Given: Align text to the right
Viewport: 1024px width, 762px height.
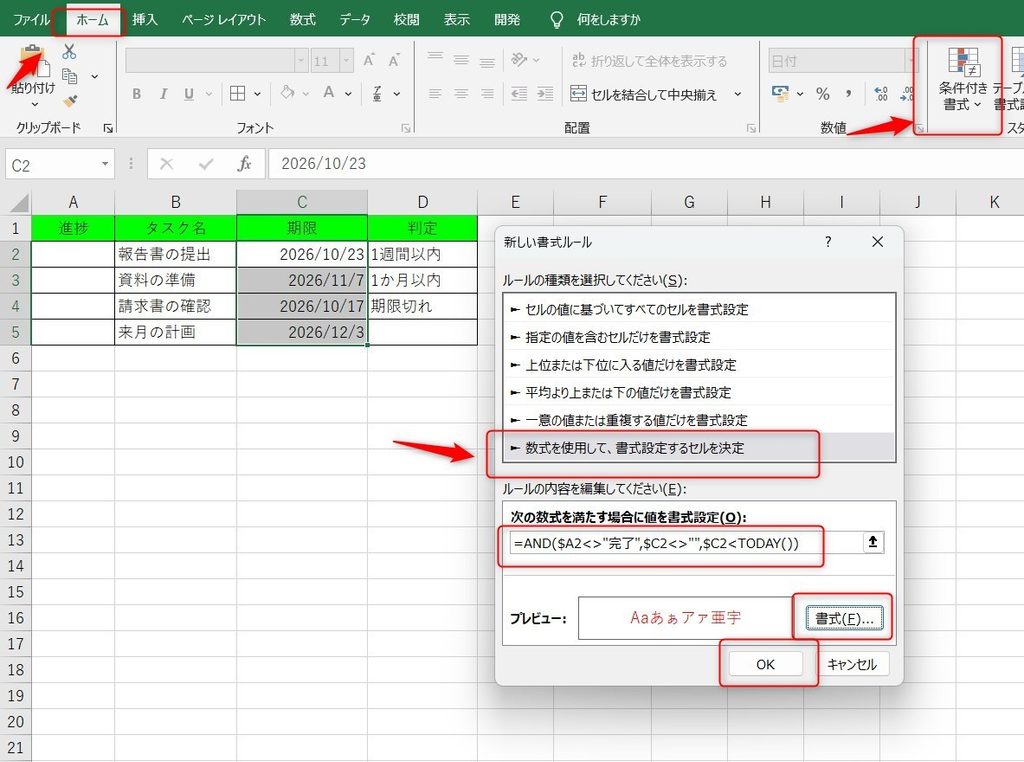Looking at the screenshot, I should (487, 94).
